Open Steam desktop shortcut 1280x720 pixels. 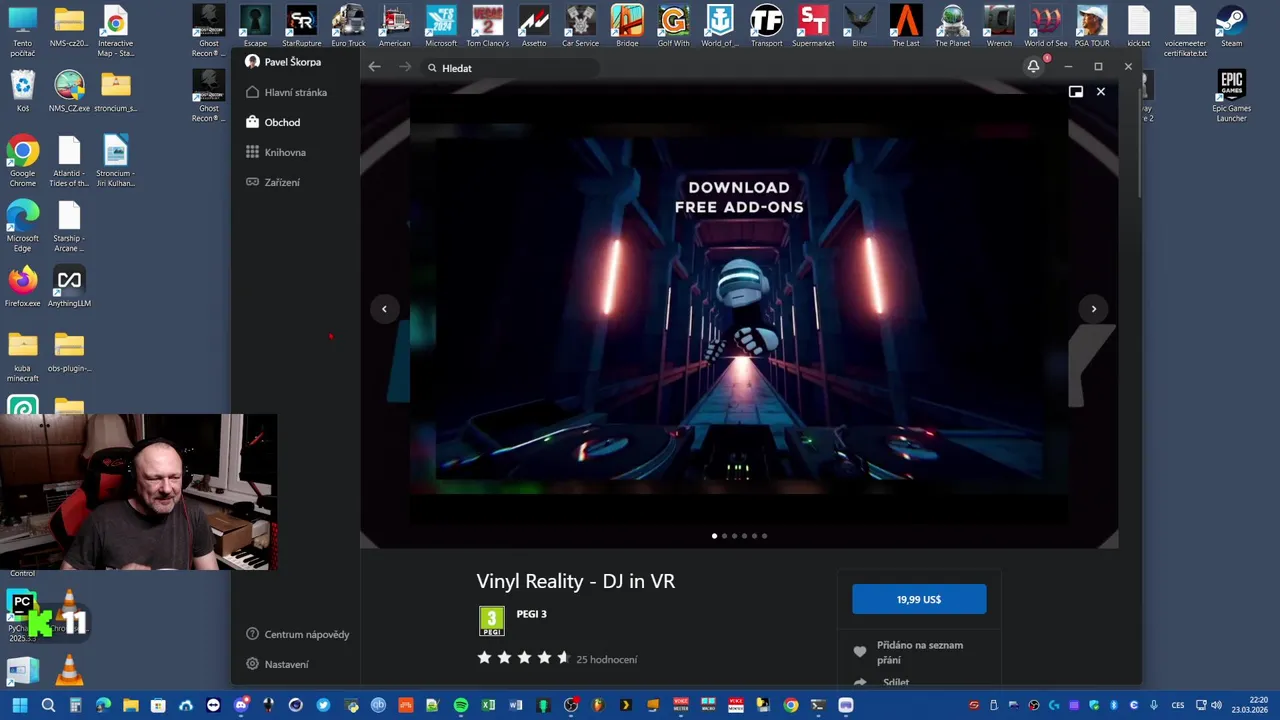coord(1231,27)
